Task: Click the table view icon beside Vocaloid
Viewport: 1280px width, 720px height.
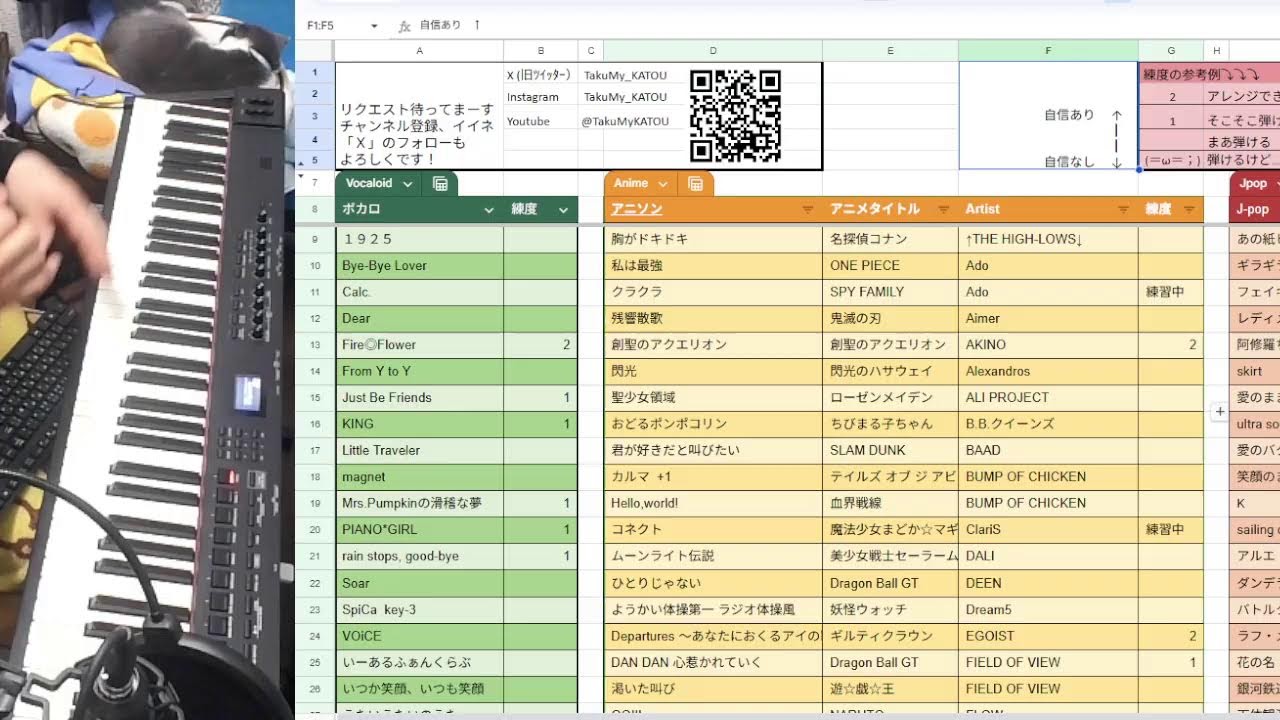Action: [x=440, y=183]
